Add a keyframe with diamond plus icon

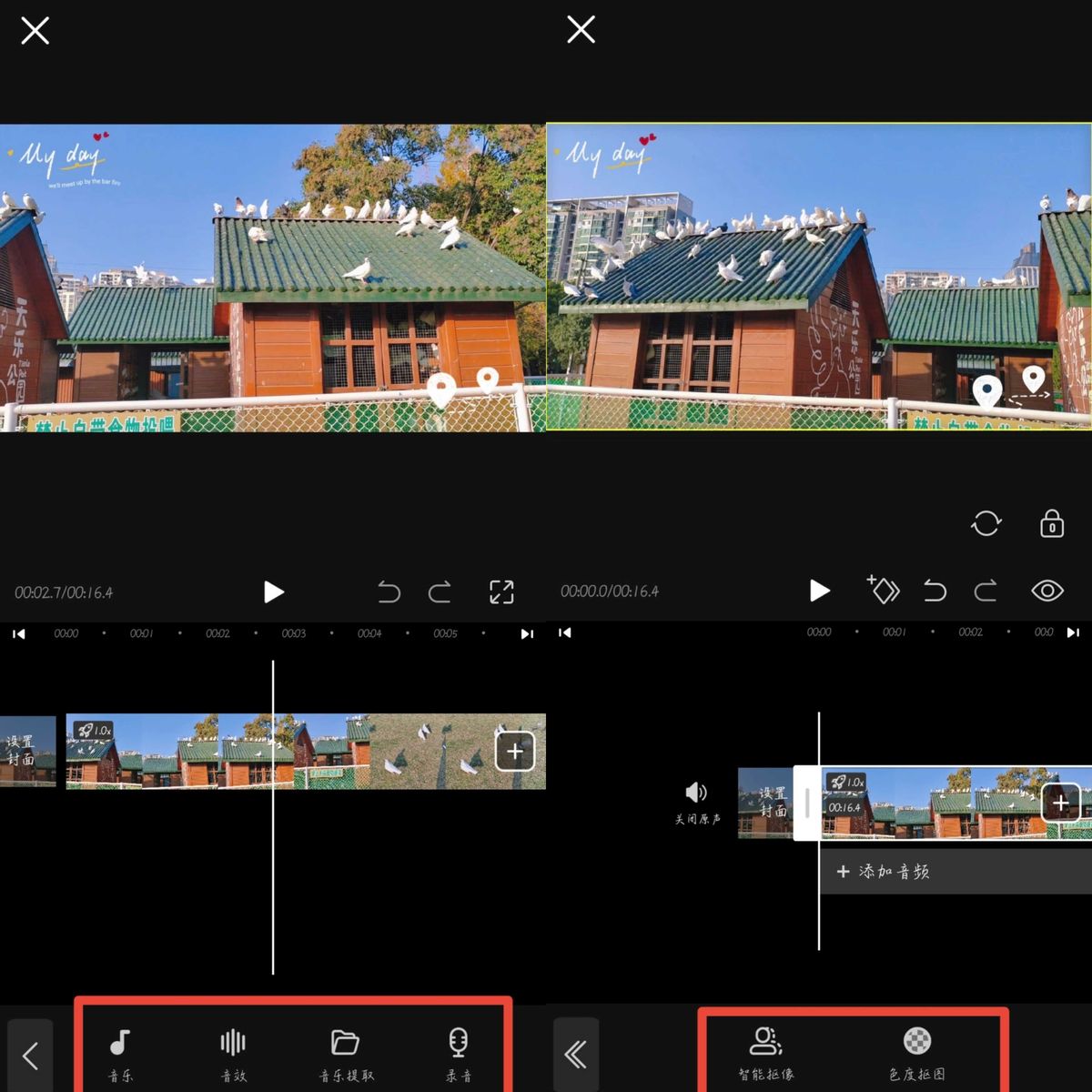coord(883,590)
